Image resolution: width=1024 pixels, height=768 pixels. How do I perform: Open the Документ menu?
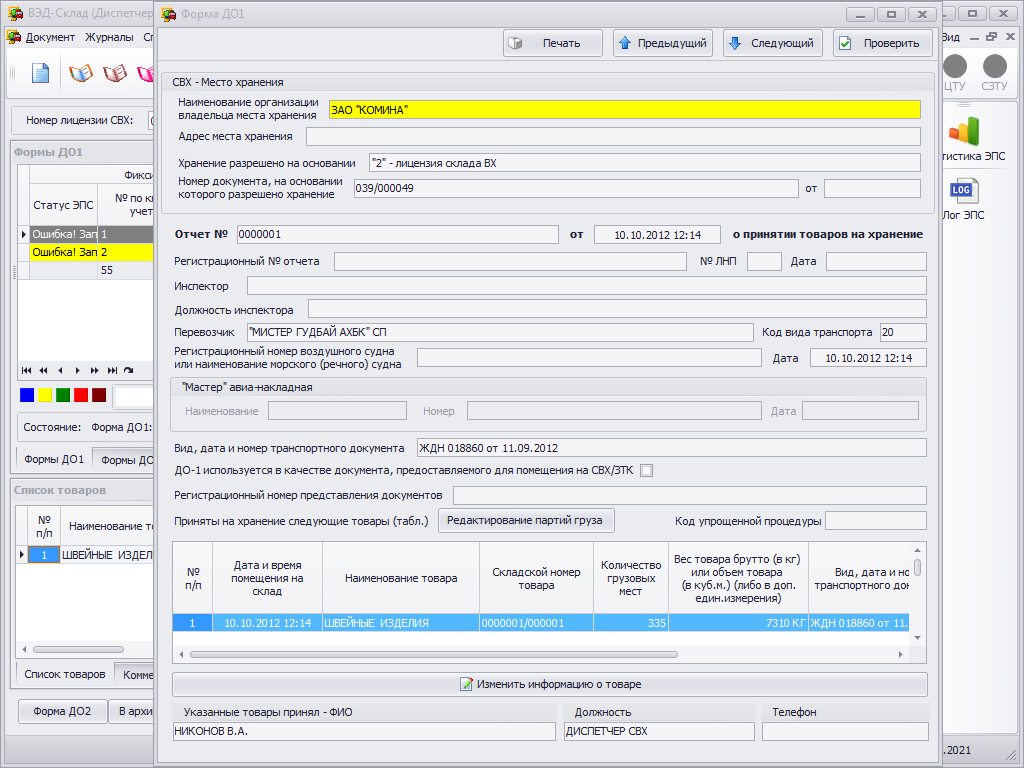[50, 37]
